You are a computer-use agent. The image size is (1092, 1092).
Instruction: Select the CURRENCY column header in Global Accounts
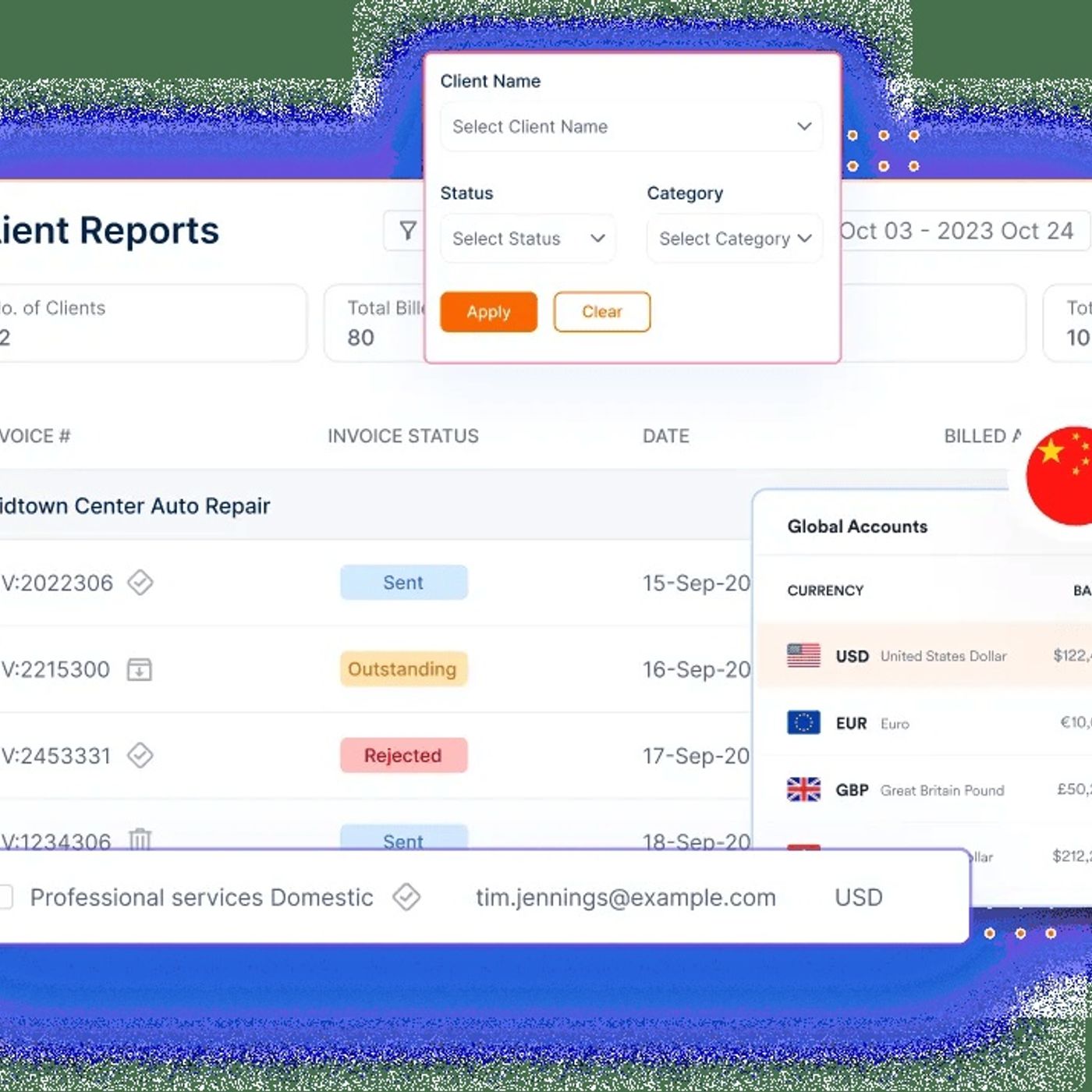(824, 590)
